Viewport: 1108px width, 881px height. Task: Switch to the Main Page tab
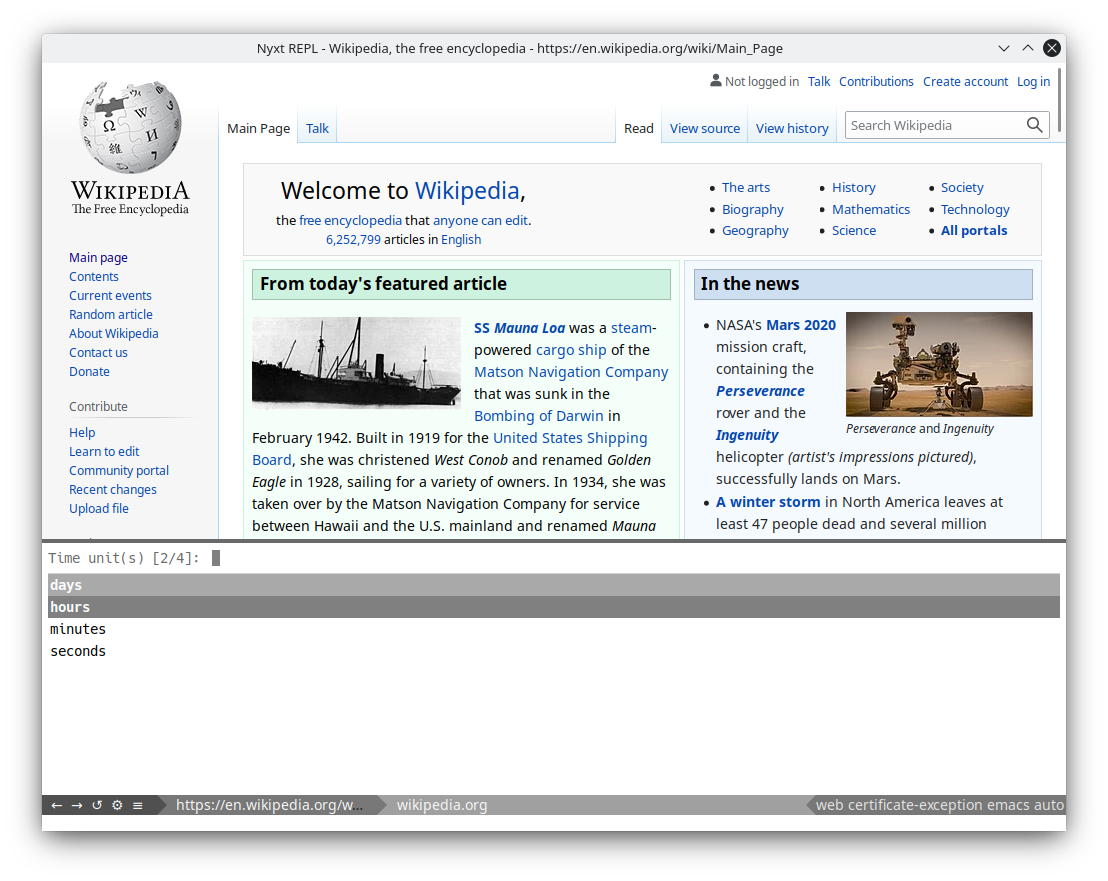tap(259, 129)
